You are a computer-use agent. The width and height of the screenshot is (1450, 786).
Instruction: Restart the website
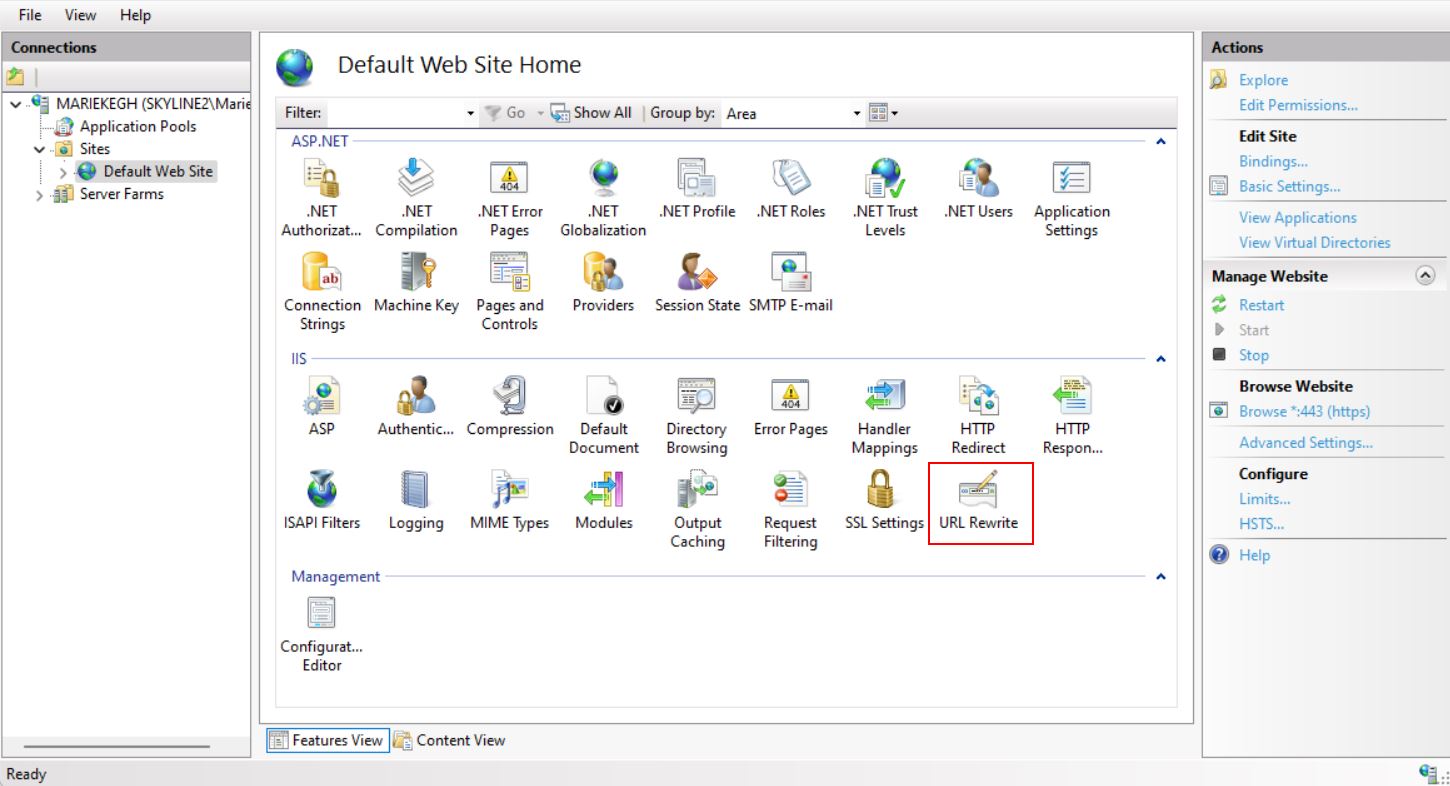1261,305
